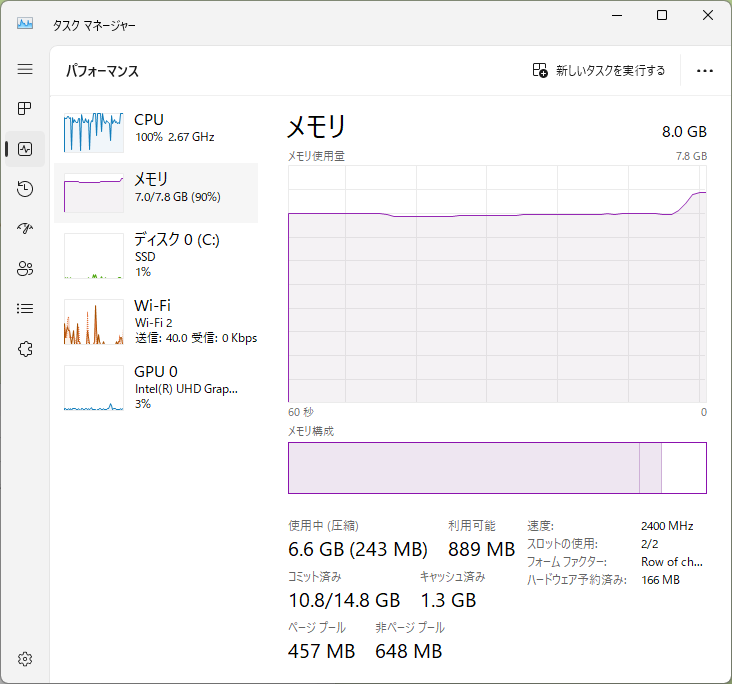Select the Performance page icon

(25, 149)
